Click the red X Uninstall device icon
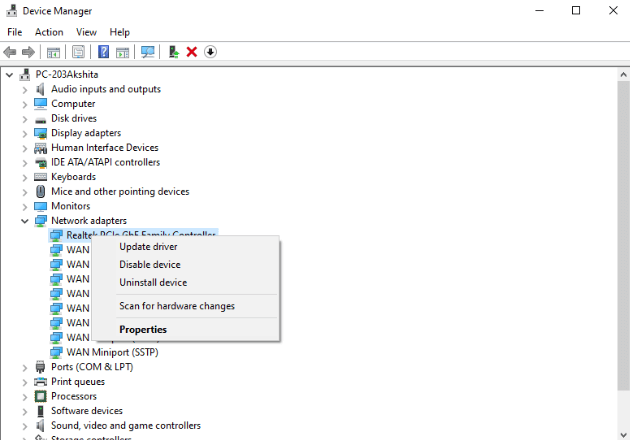This screenshot has height=440, width=630. (x=192, y=52)
